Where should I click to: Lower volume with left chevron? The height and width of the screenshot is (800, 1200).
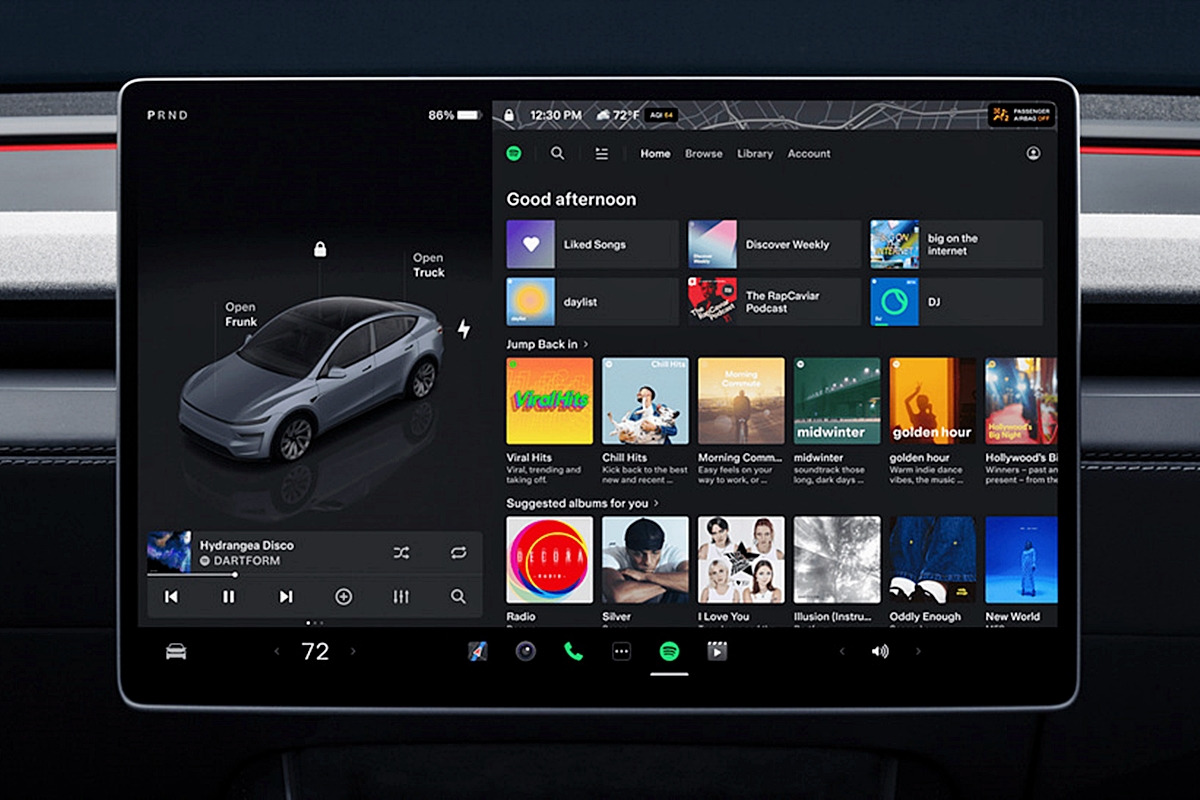click(842, 652)
